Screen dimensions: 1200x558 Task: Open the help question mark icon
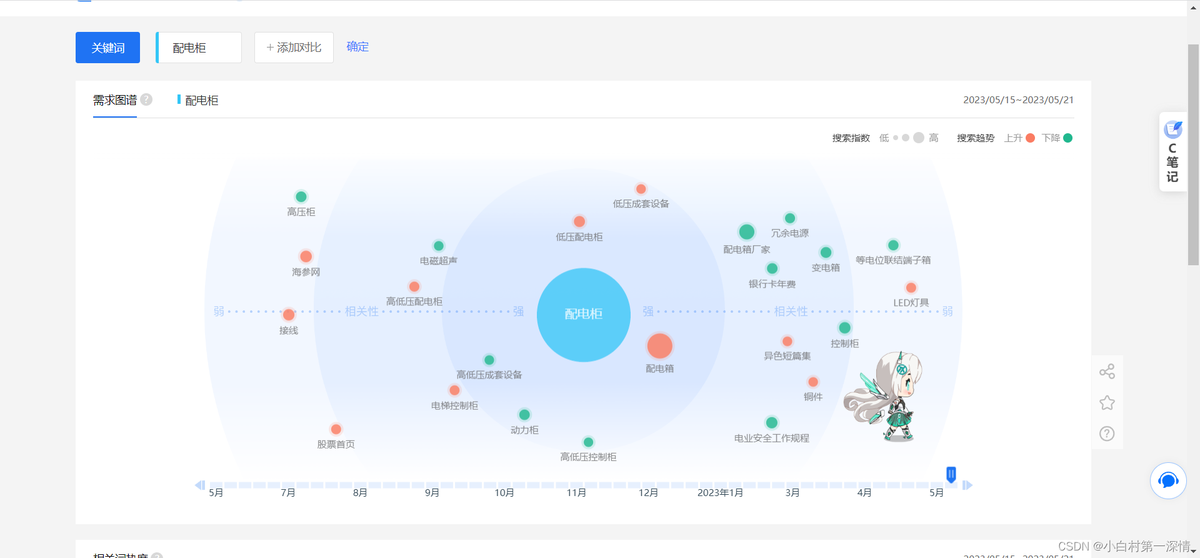point(1107,434)
